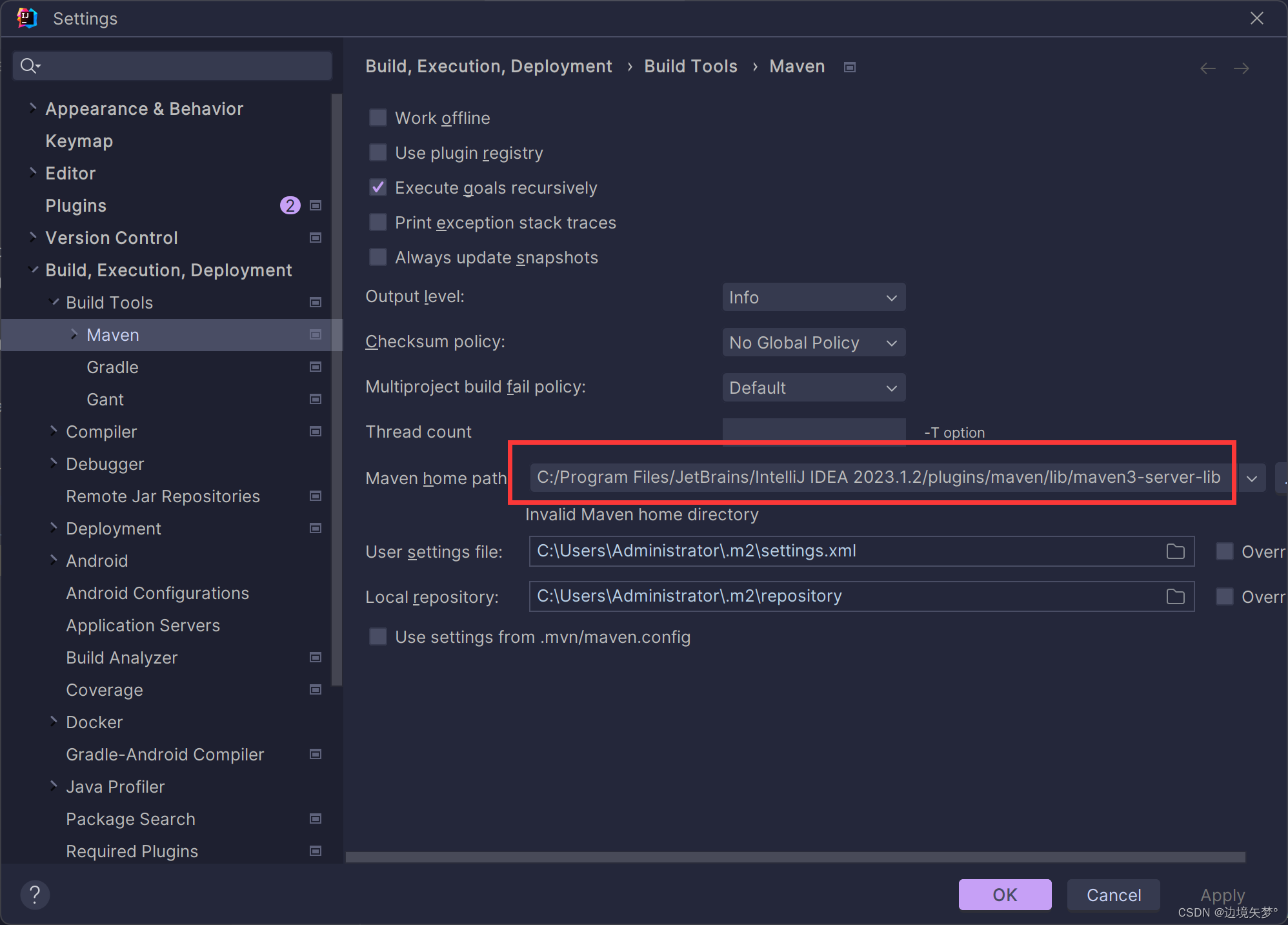
Task: Click the search magnifier icon
Action: tap(29, 66)
